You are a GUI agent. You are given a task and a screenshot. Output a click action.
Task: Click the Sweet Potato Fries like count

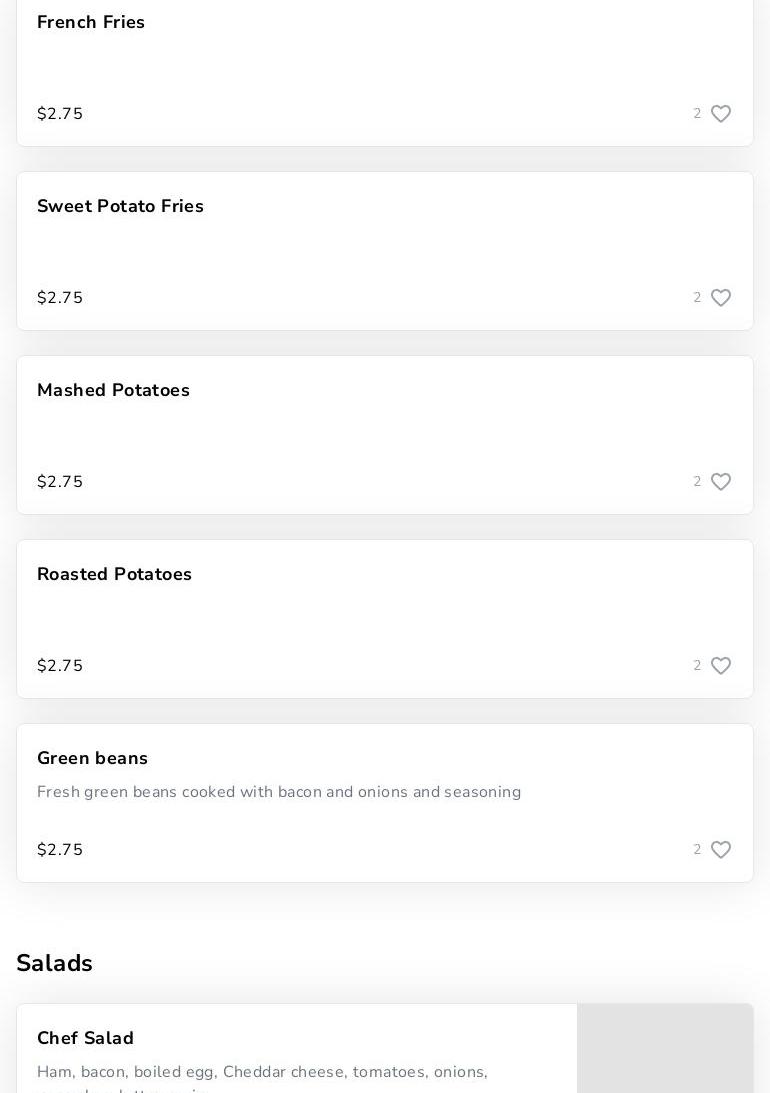[x=697, y=298]
